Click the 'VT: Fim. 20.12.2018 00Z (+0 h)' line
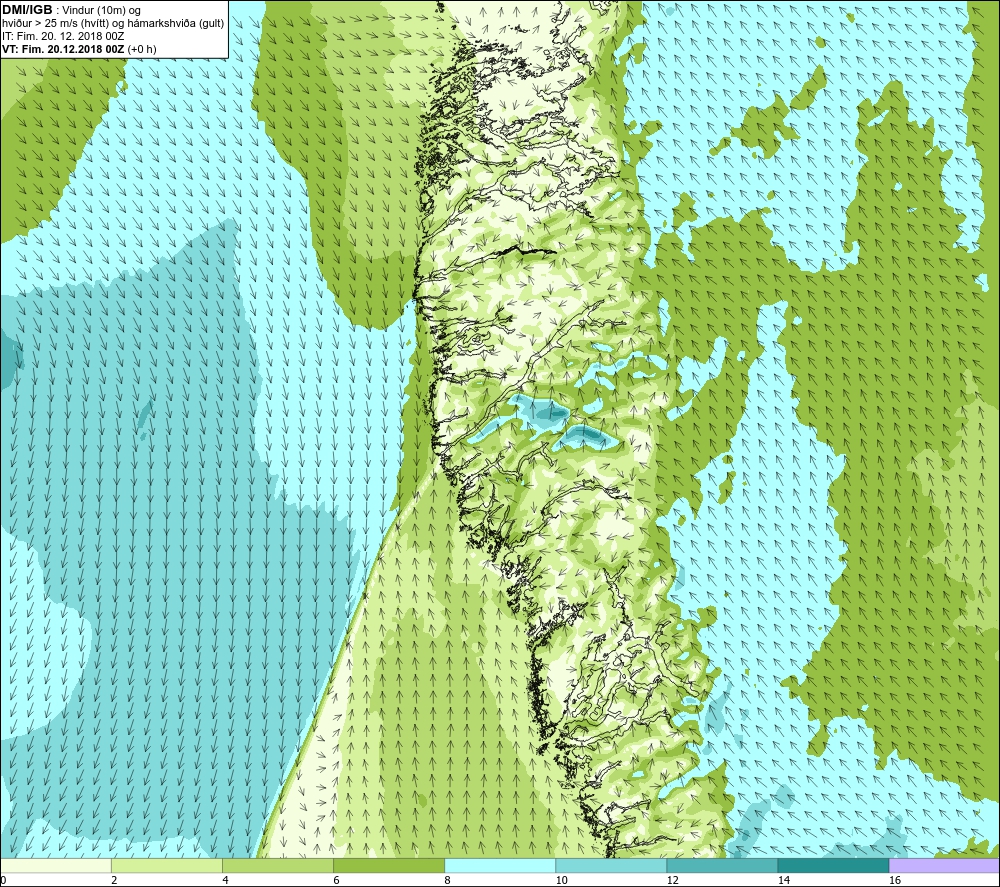 [79, 49]
